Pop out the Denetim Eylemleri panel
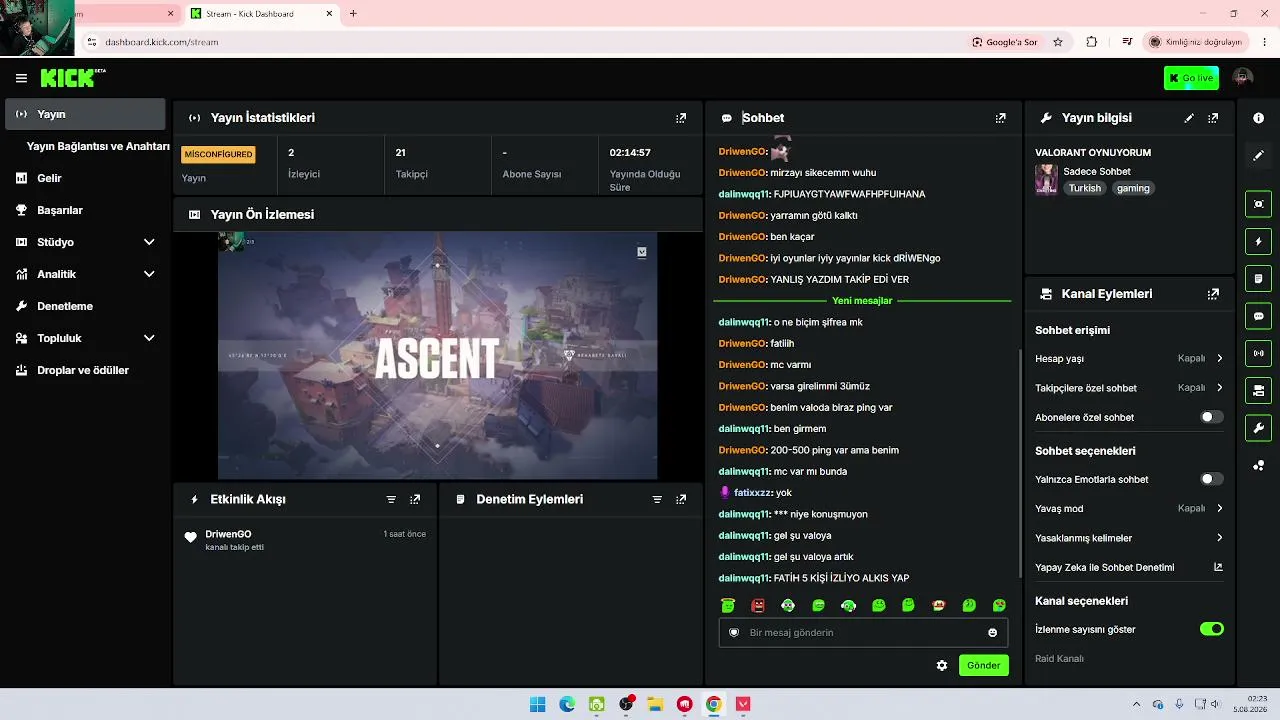This screenshot has height=720, width=1280. click(681, 499)
